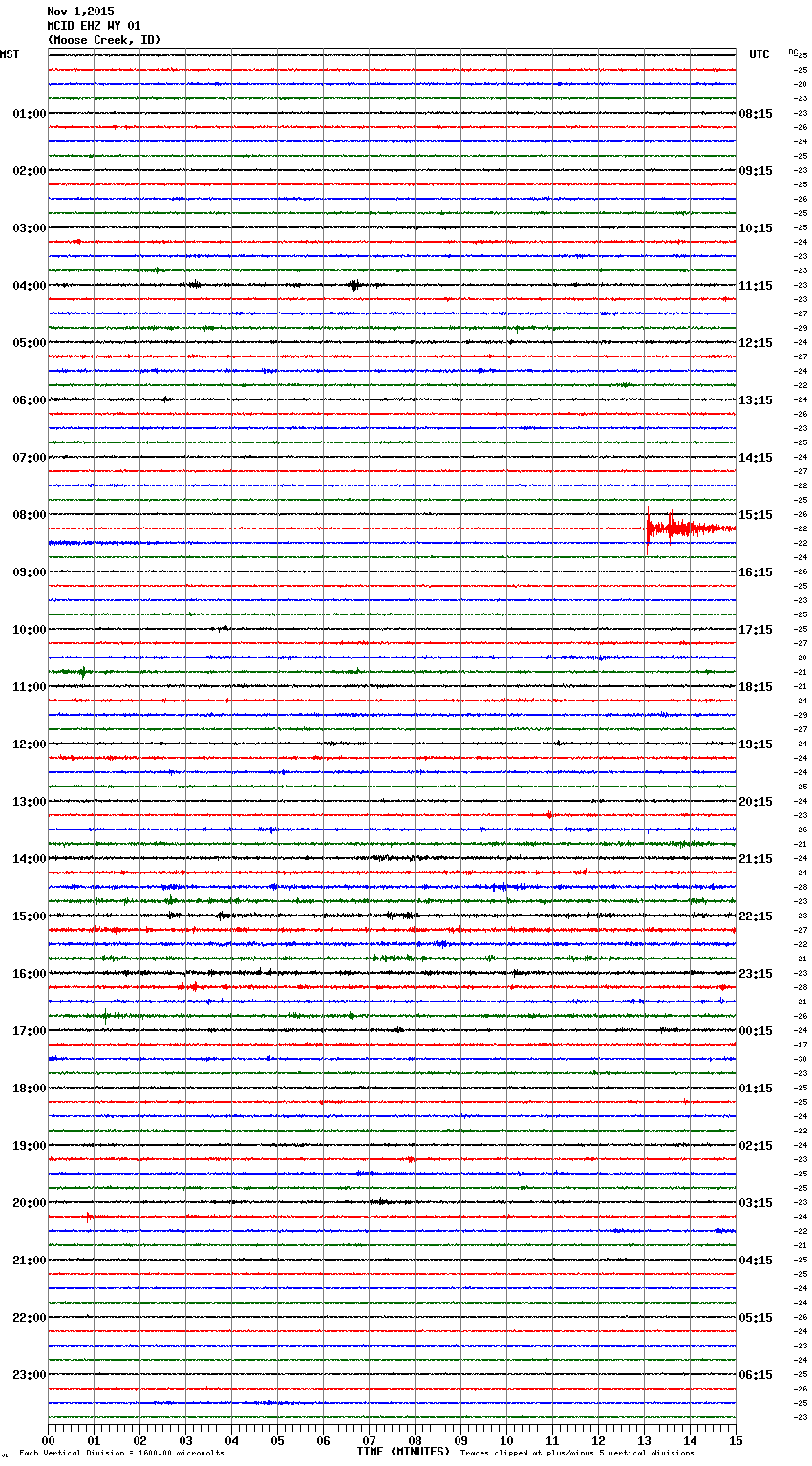Click the 18:15 UTC time label
Image resolution: width=812 pixels, height=1466 pixels.
click(756, 687)
